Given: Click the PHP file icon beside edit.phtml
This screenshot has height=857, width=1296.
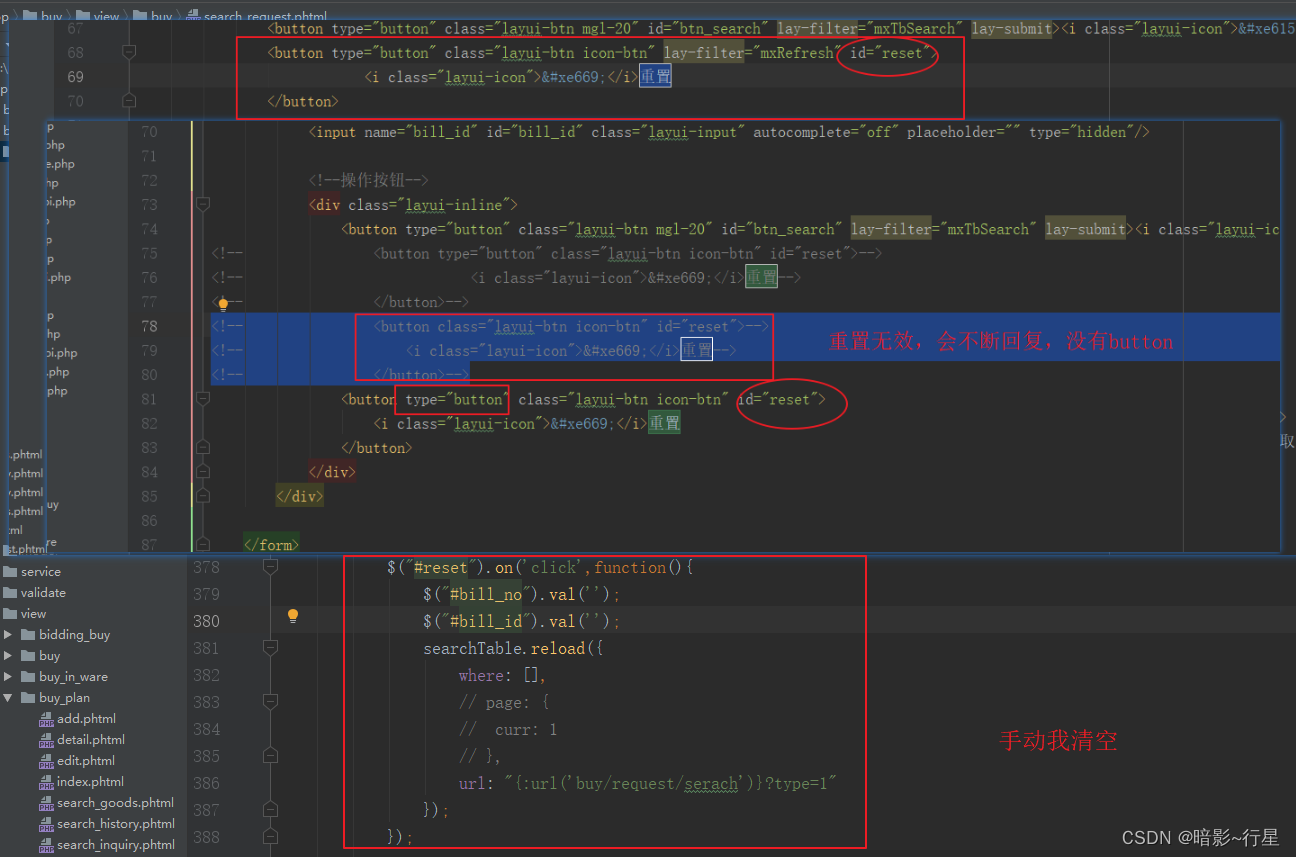Looking at the screenshot, I should (x=46, y=761).
